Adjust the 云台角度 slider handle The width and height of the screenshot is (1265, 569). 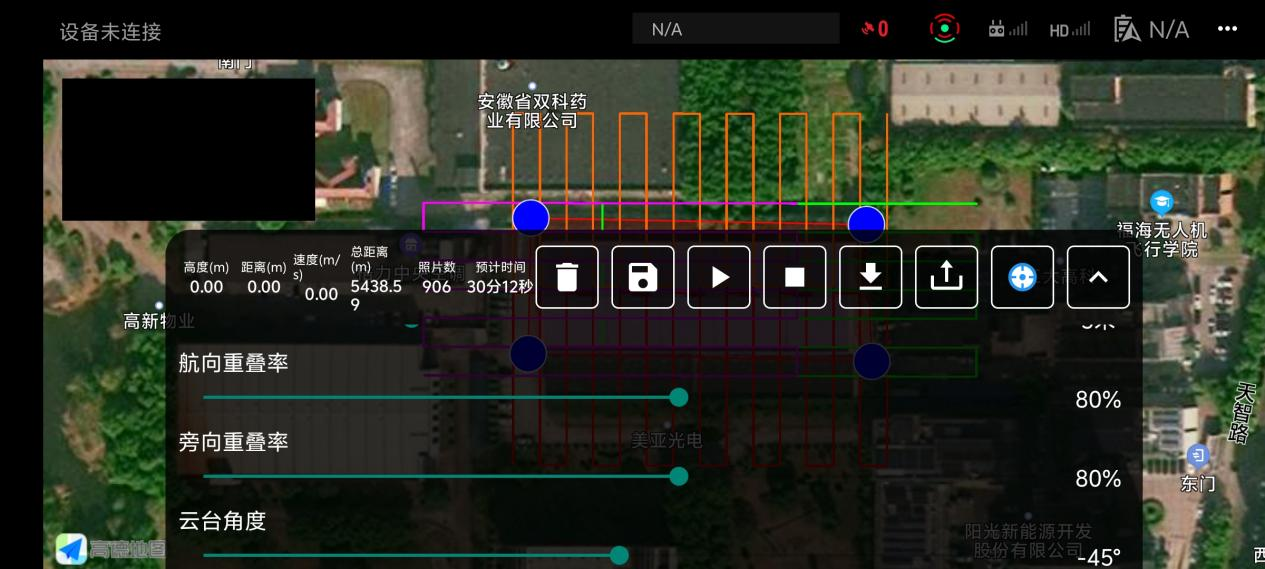pos(619,555)
